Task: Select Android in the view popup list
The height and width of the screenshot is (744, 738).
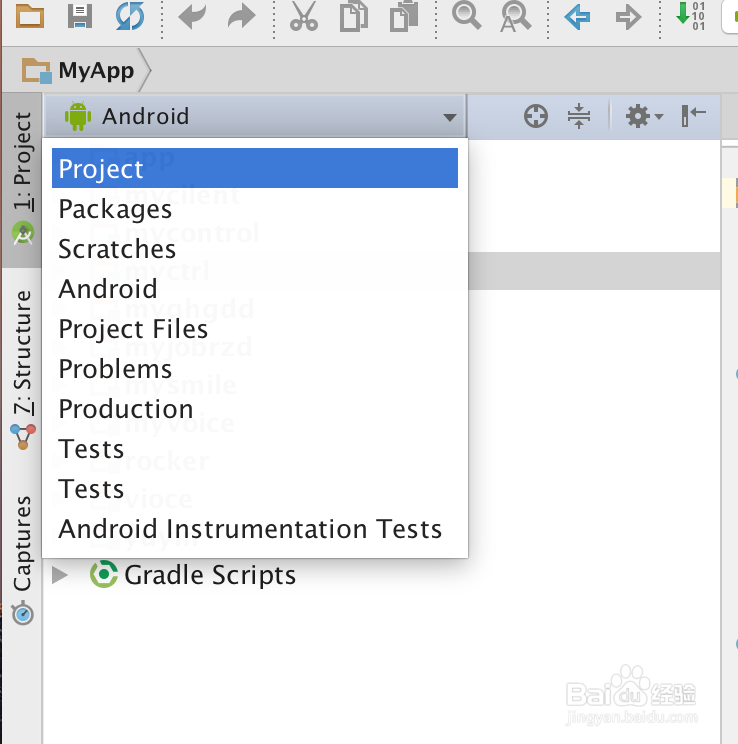Action: (x=255, y=288)
